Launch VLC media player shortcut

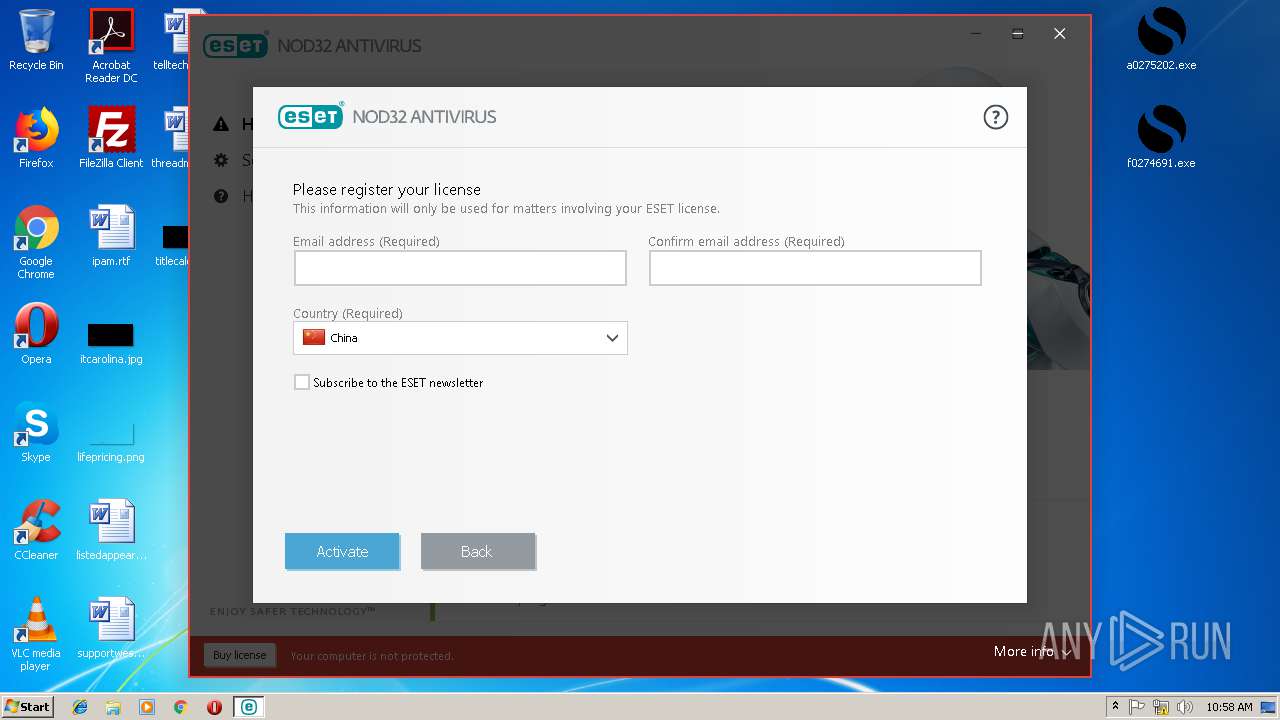(x=36, y=634)
